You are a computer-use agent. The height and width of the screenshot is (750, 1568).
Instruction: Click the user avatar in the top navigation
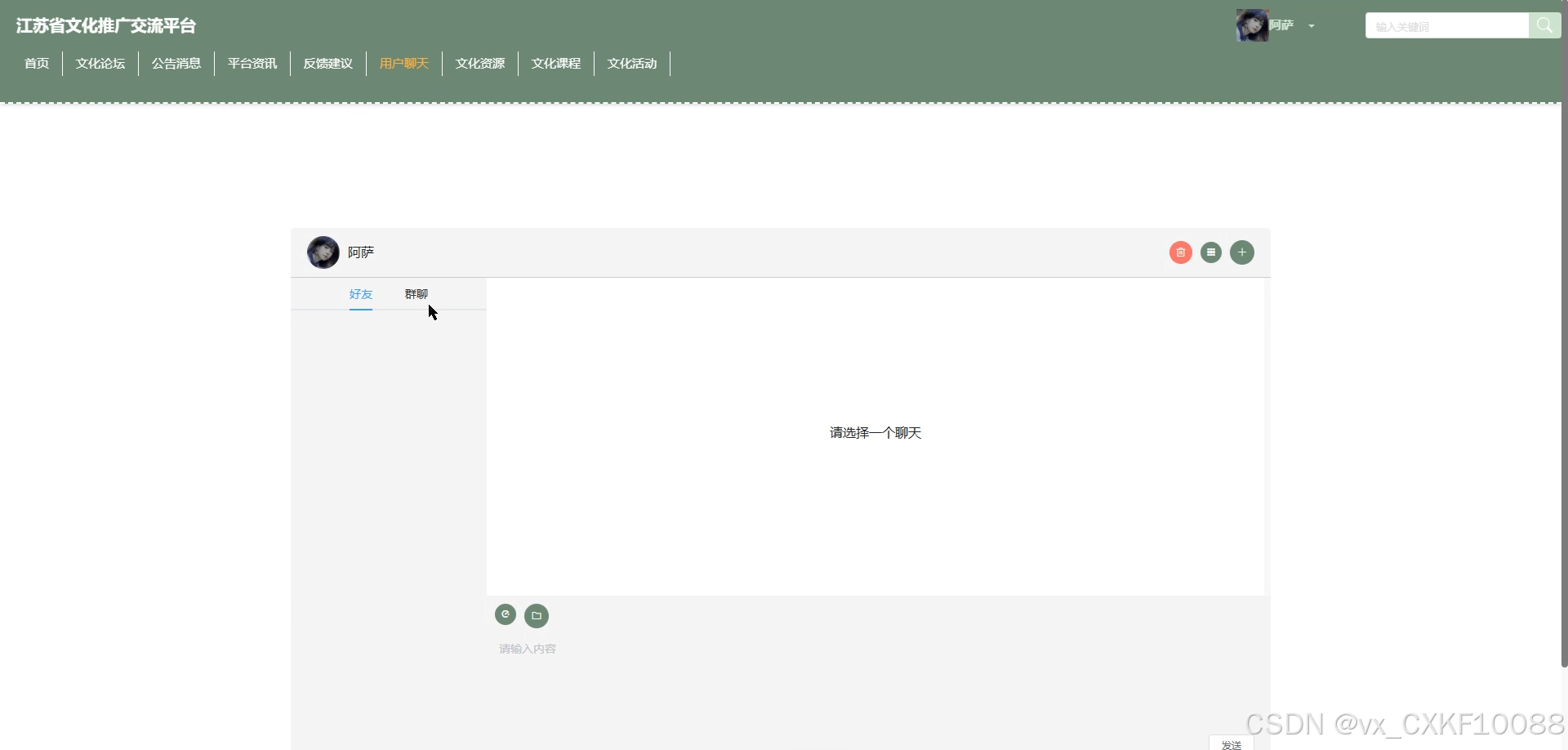(x=1252, y=25)
